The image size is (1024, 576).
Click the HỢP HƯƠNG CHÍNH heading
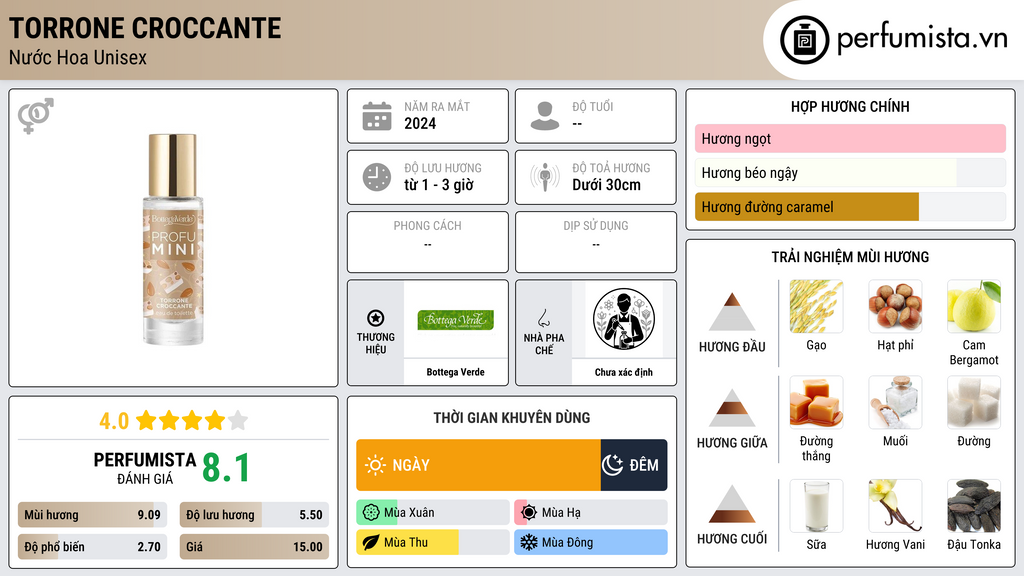coord(850,106)
